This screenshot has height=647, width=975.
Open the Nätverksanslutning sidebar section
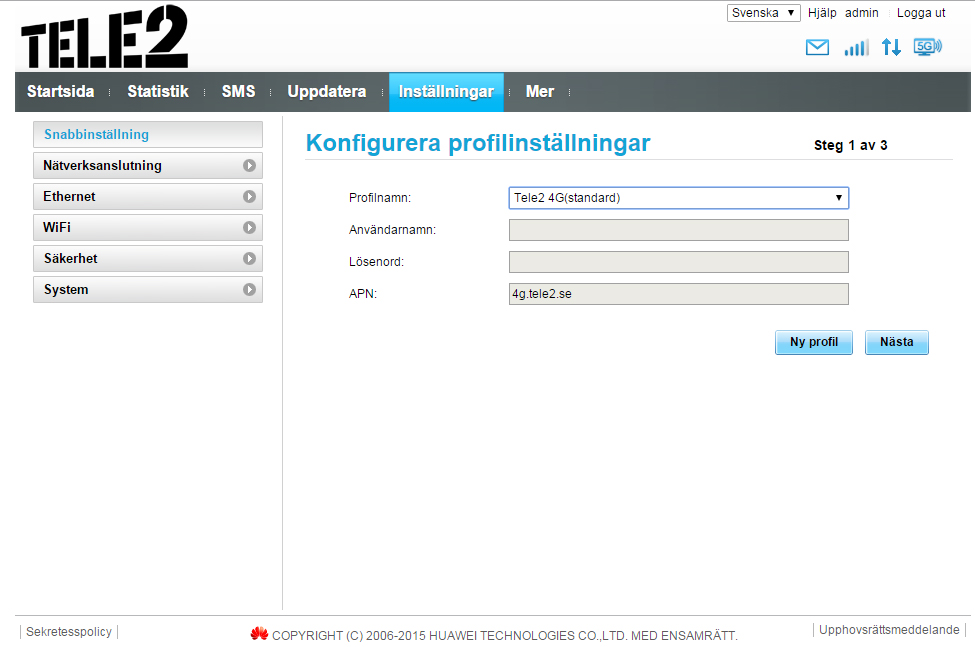[x=148, y=165]
